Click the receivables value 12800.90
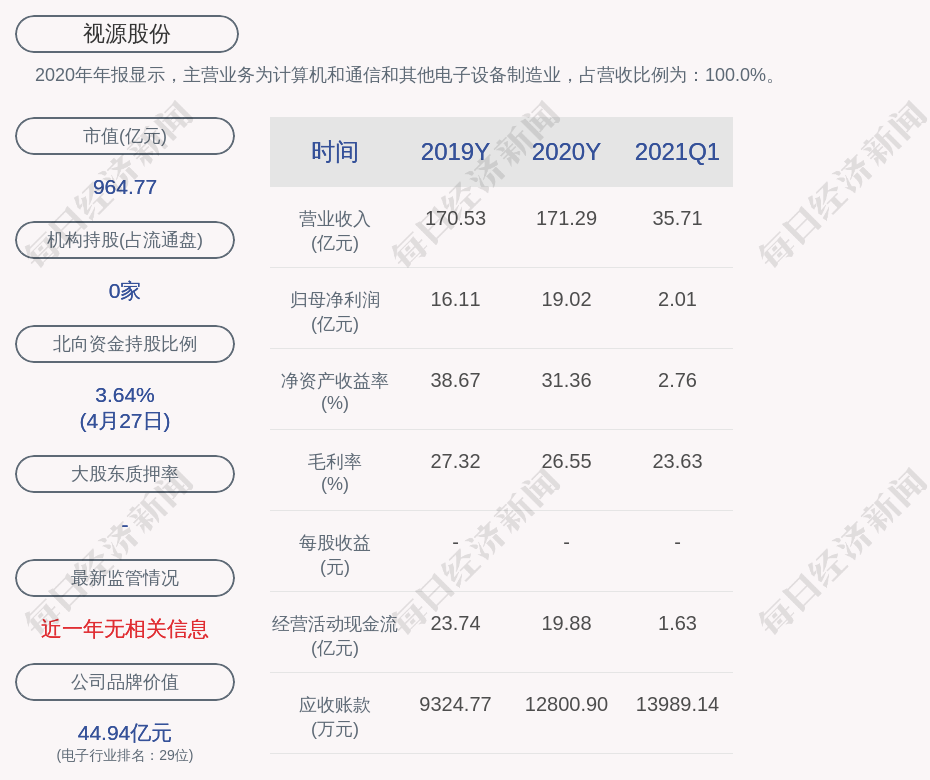 (566, 705)
